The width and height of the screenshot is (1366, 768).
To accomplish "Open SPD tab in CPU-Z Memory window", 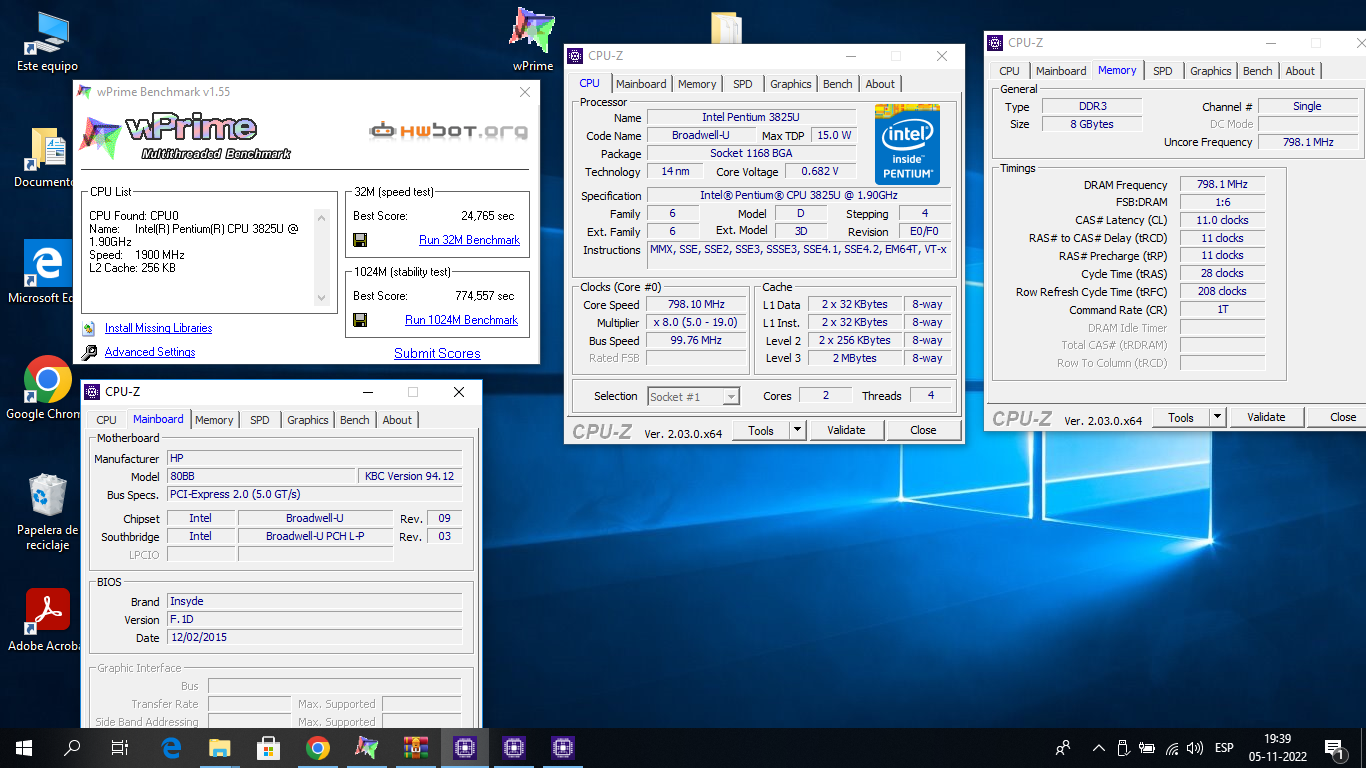I will [x=1162, y=71].
